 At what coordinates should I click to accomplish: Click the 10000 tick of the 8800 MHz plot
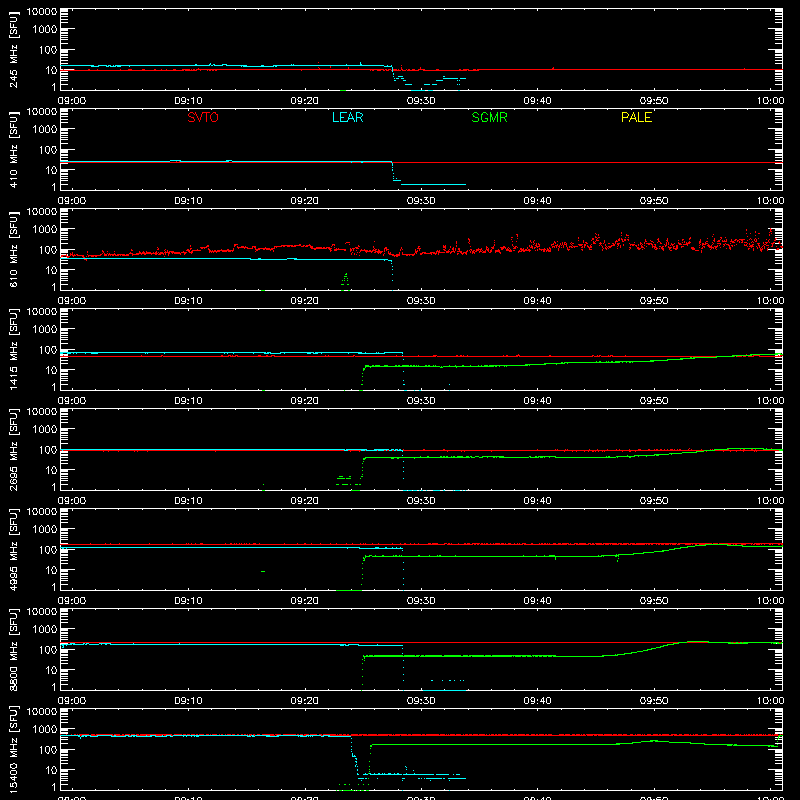tap(42, 612)
